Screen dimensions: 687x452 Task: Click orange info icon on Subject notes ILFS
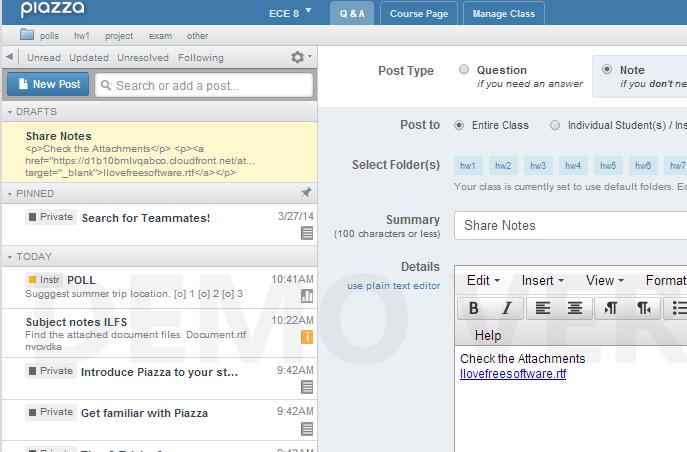point(307,337)
